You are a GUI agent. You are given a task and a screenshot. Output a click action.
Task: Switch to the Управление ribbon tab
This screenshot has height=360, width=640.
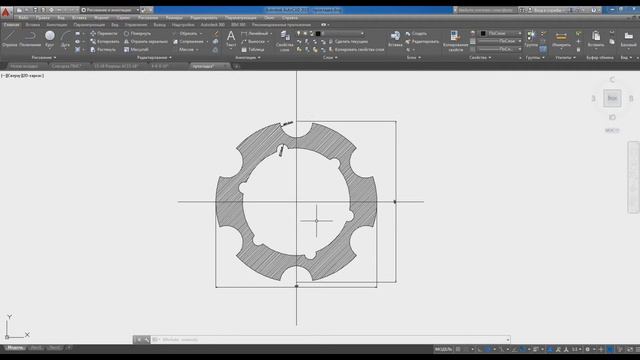[136, 24]
